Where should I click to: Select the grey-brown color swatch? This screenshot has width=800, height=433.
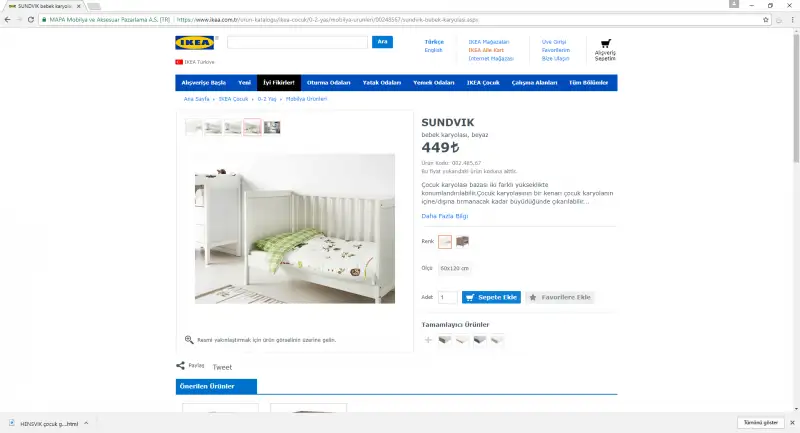point(462,241)
